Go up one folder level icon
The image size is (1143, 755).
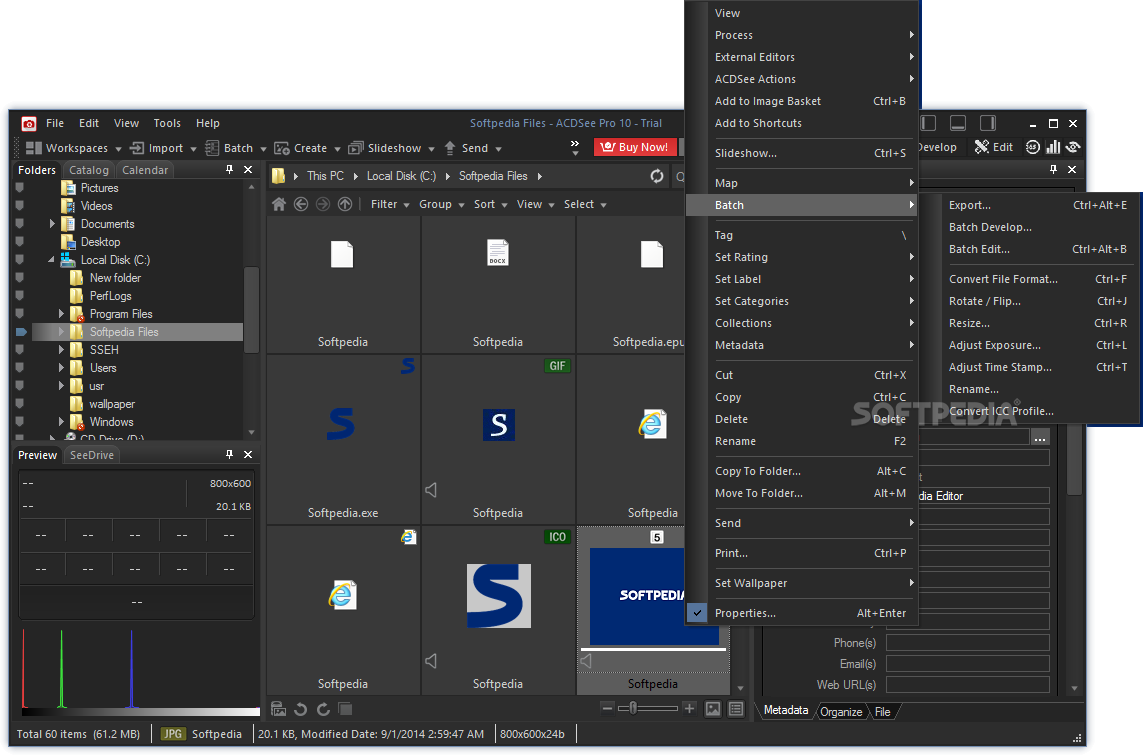tap(345, 204)
